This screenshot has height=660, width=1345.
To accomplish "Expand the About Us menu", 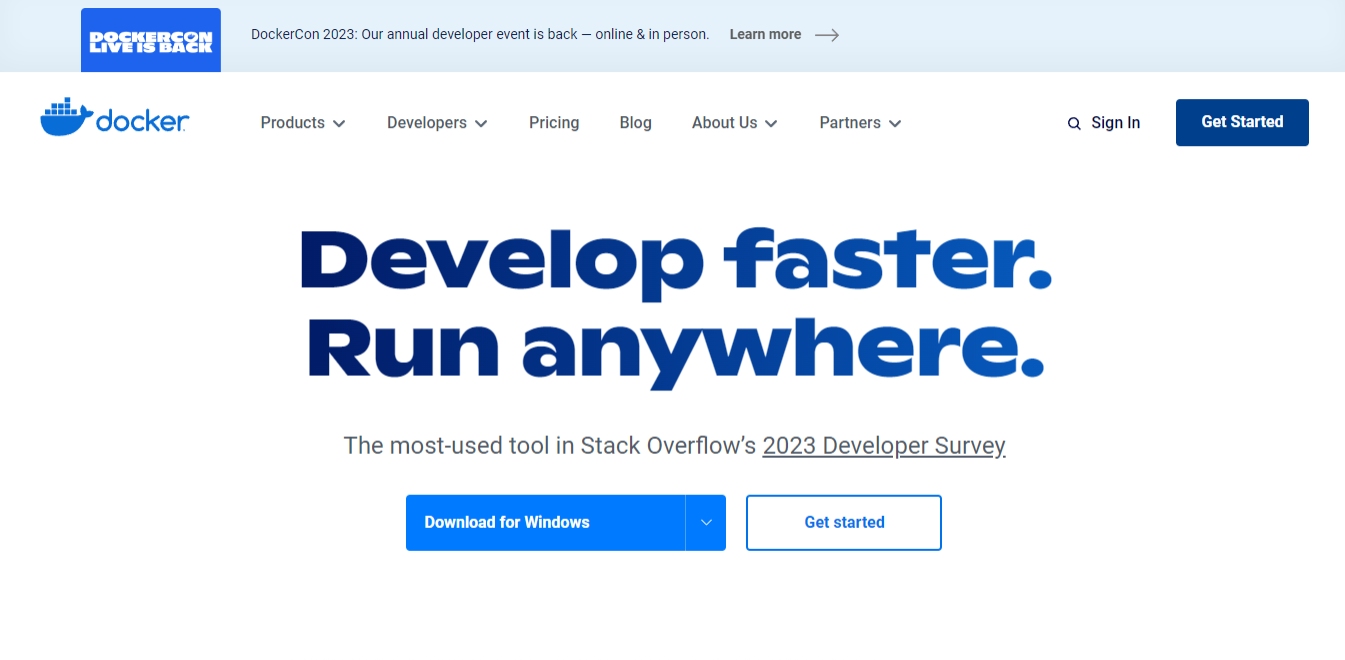I will point(735,123).
